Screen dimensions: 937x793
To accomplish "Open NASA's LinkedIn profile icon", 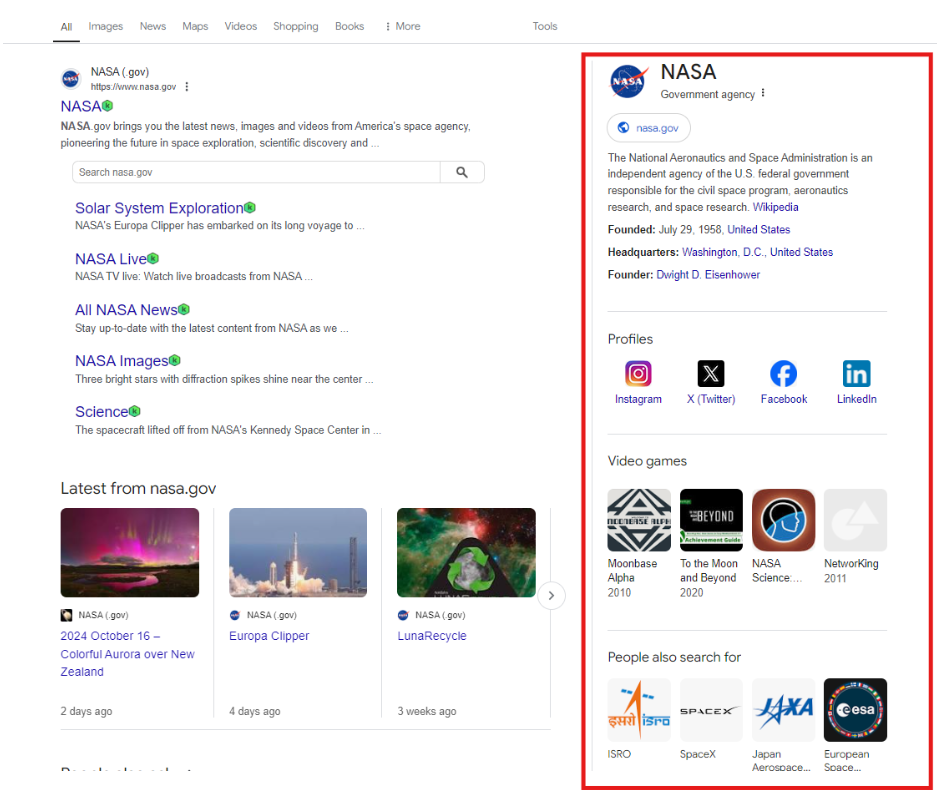I will (856, 373).
